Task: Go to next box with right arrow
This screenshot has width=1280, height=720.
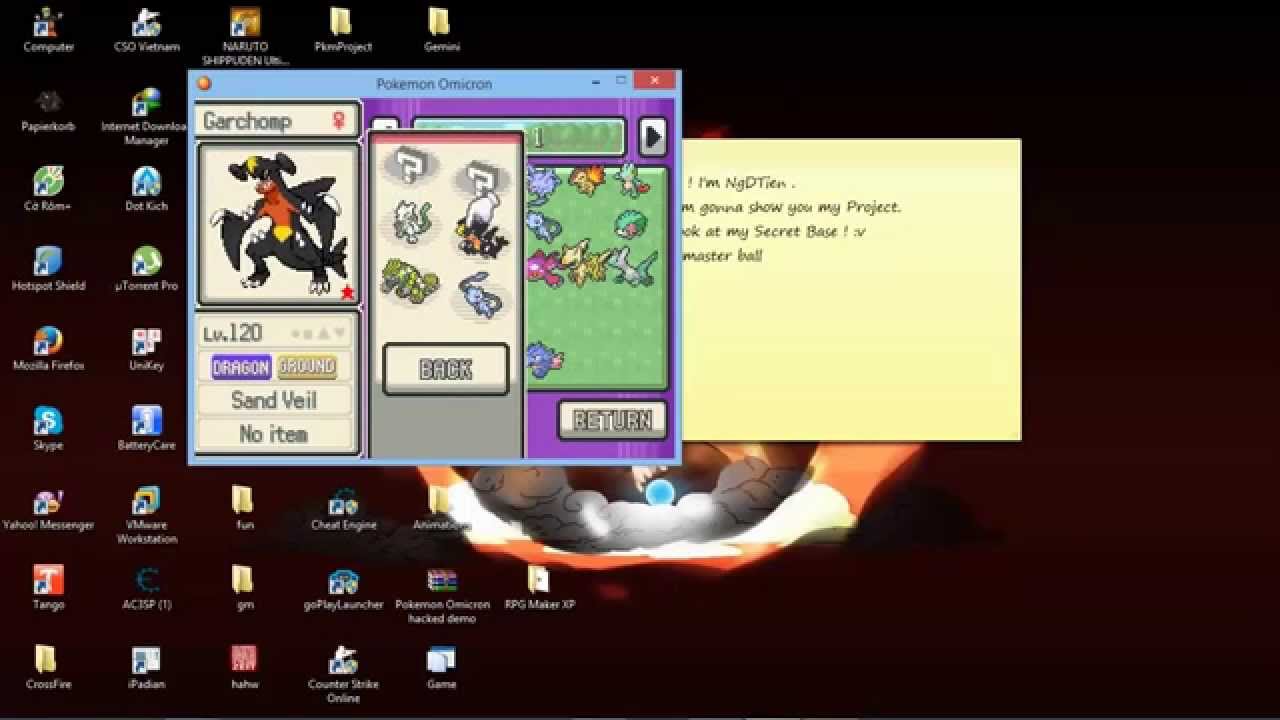Action: [652, 136]
